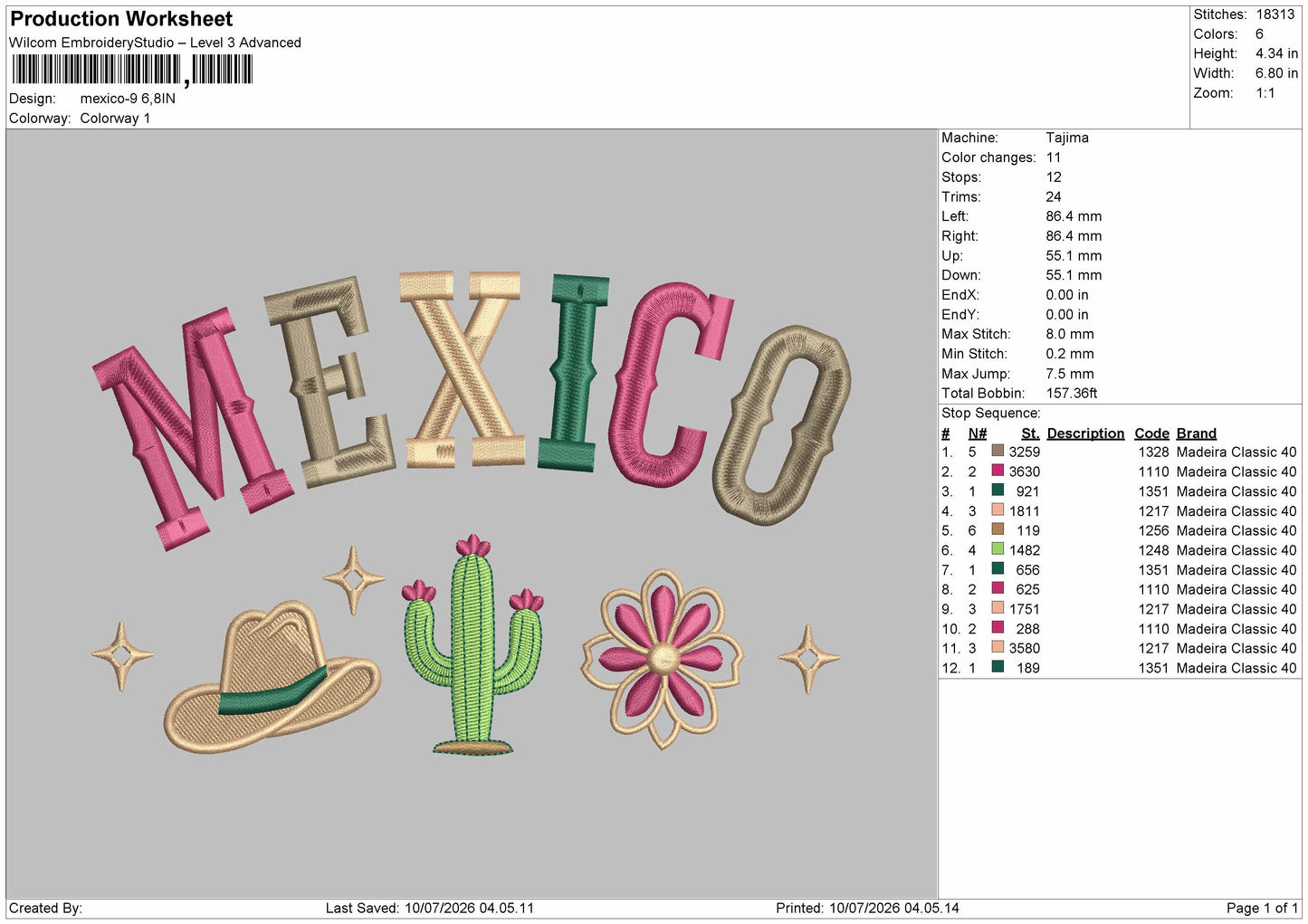Click the Stitches count 18313
This screenshot has width=1308, height=924.
tap(1275, 14)
